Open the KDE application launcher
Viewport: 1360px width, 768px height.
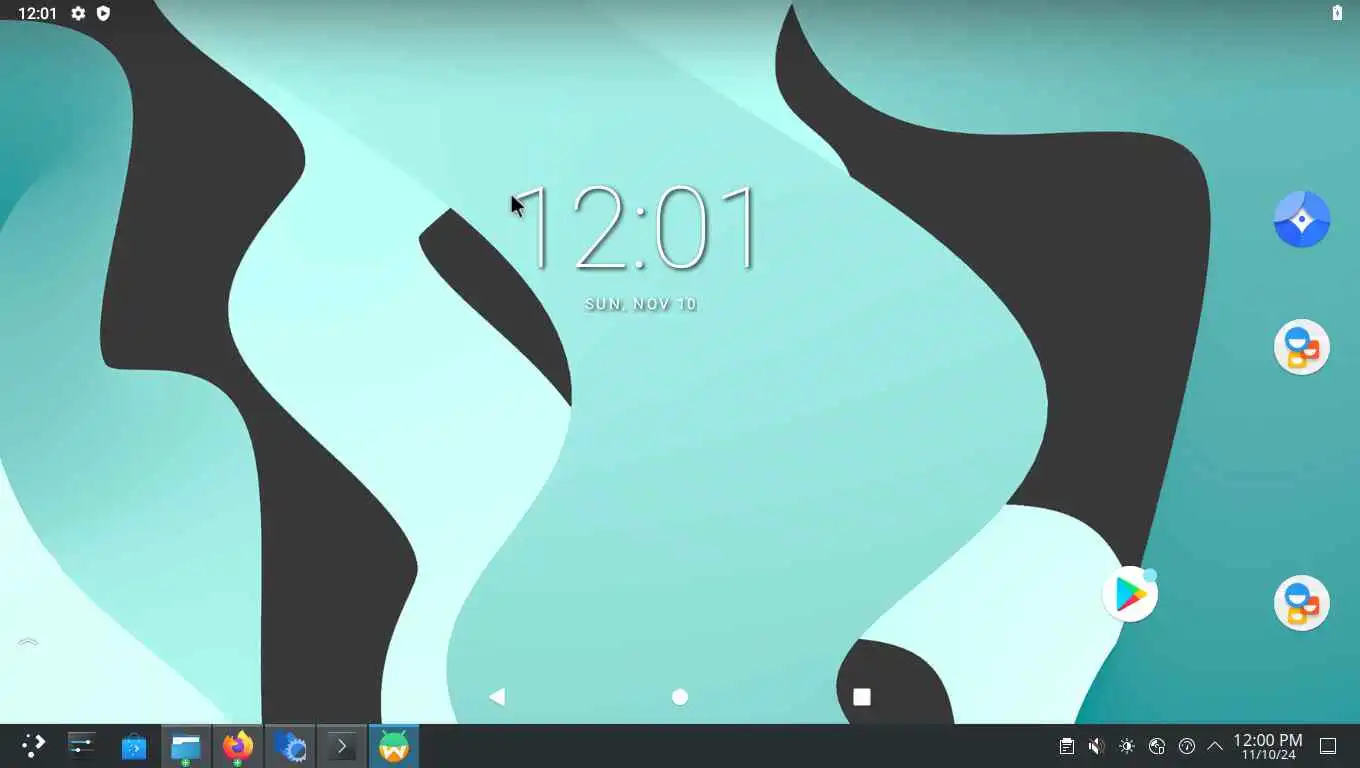coord(33,746)
